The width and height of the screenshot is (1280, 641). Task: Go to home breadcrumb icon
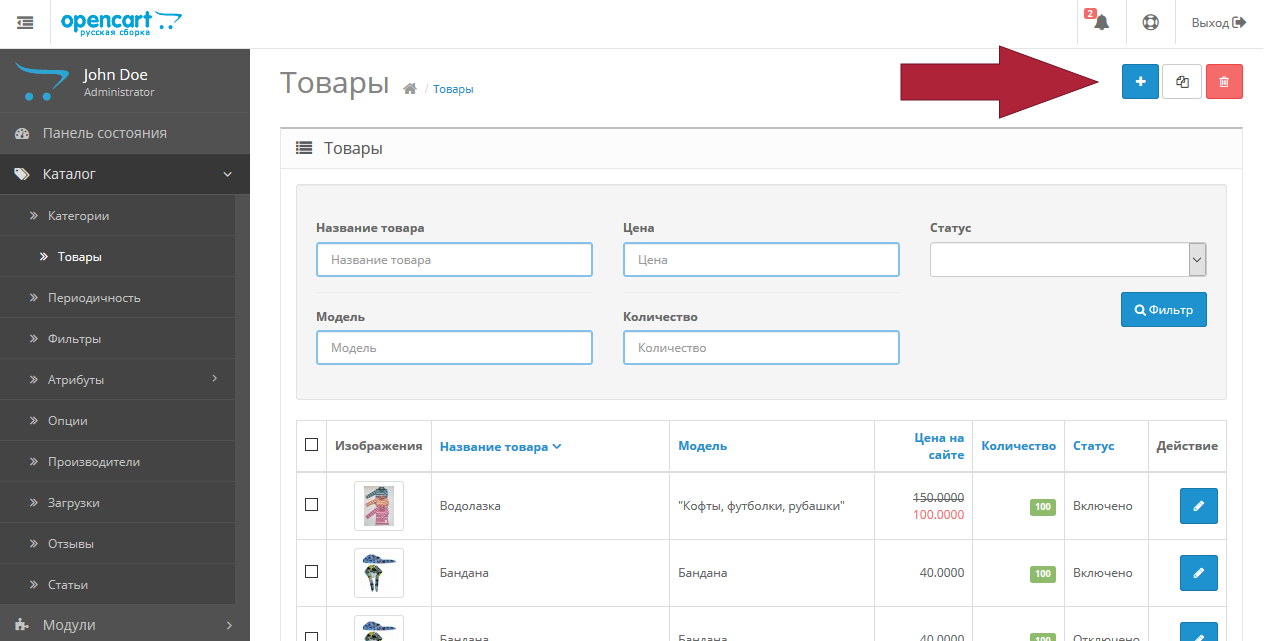point(409,89)
